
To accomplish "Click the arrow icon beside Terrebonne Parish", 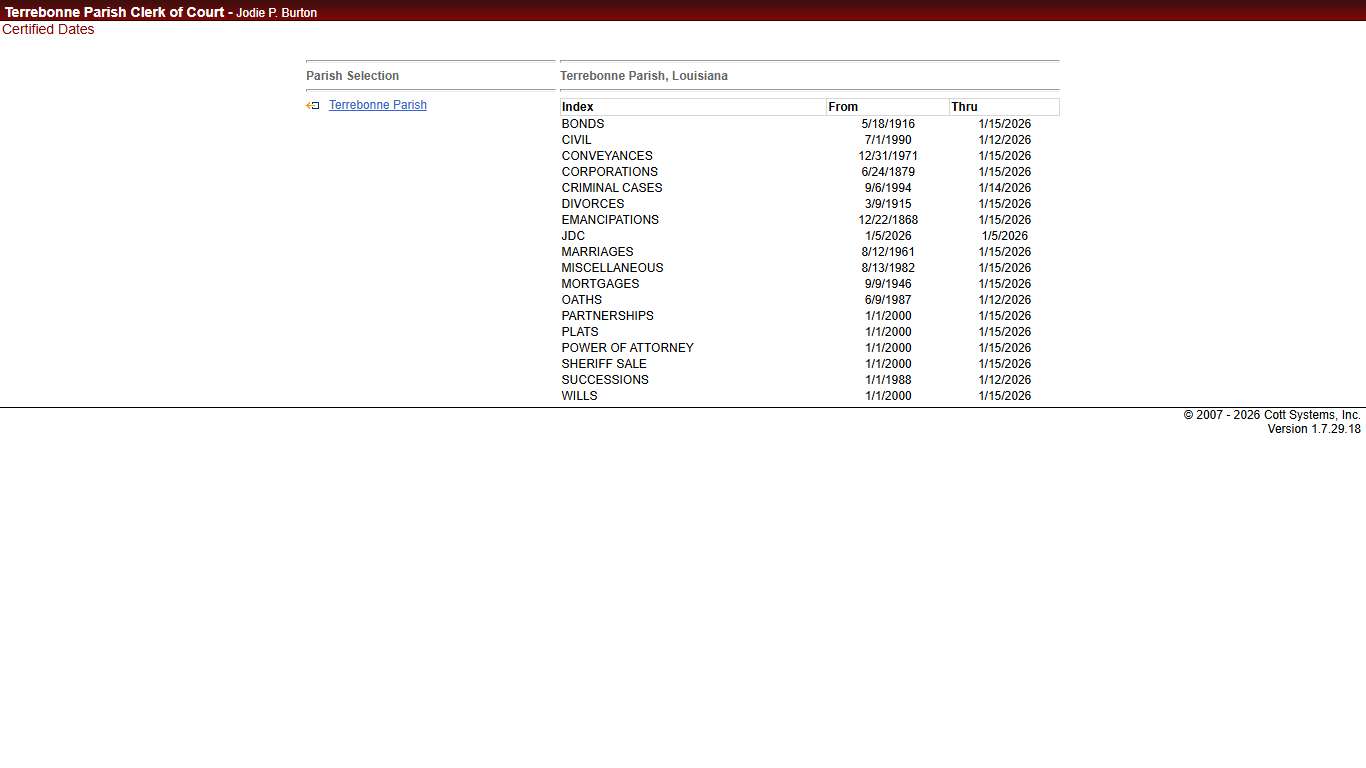I will tap(313, 105).
